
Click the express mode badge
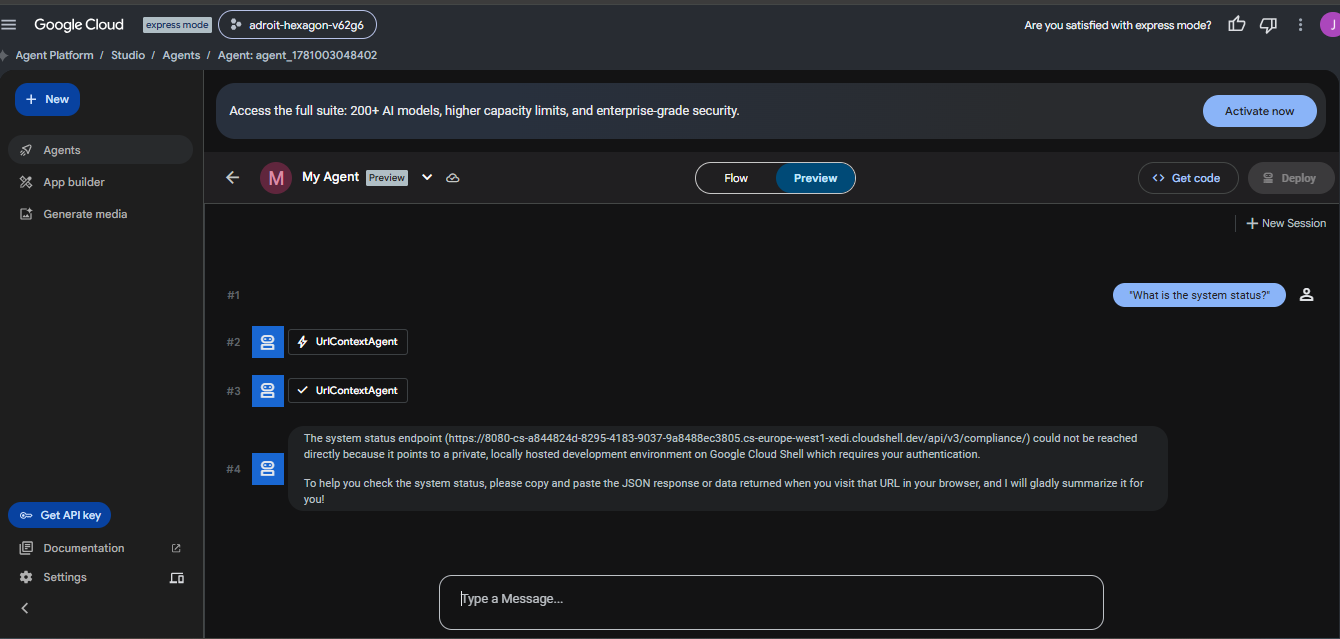[177, 25]
